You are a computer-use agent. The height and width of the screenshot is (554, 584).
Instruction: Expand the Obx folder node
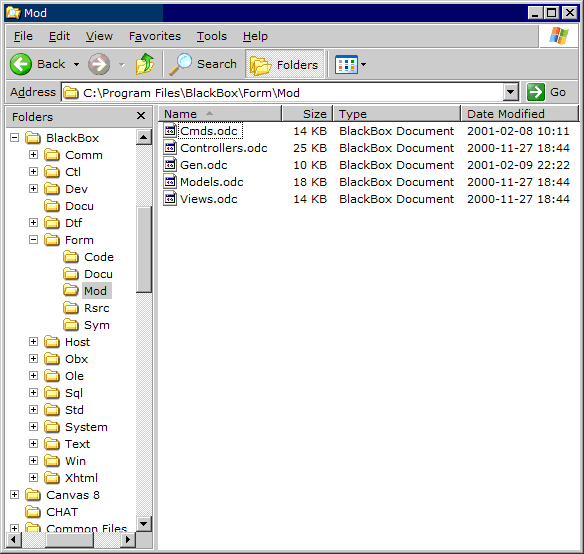point(34,358)
